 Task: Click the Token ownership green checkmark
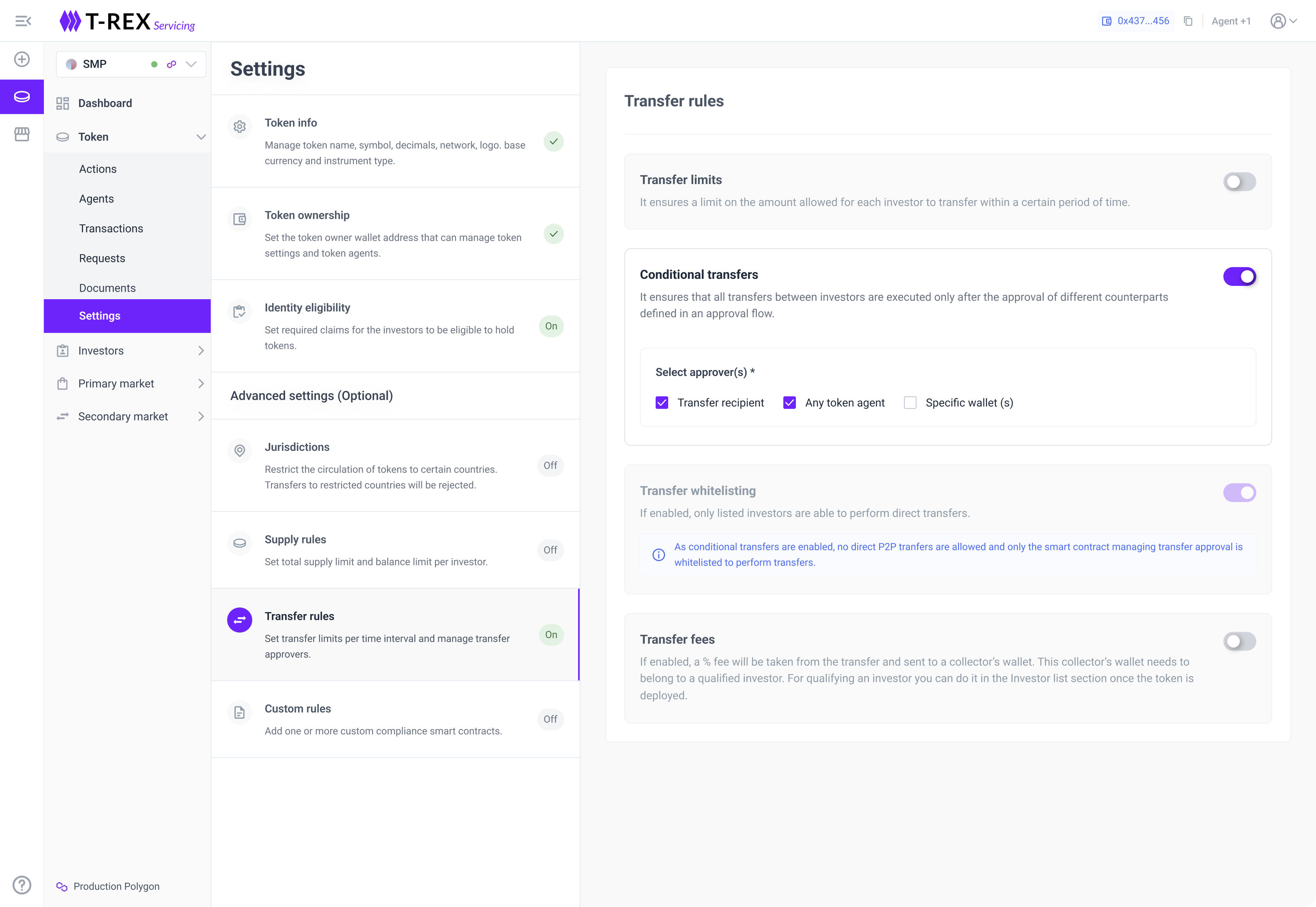click(x=553, y=233)
